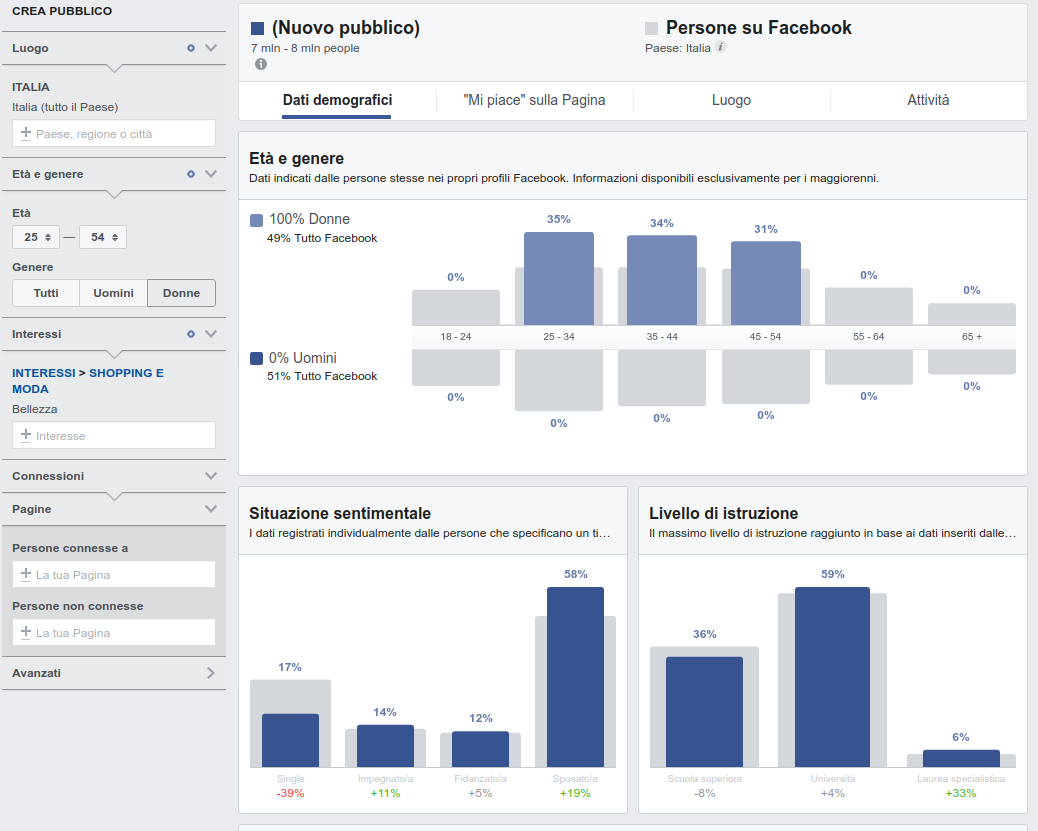1038x831 pixels.
Task: Click the +33% value under Laurea specialistica
Action: click(961, 793)
